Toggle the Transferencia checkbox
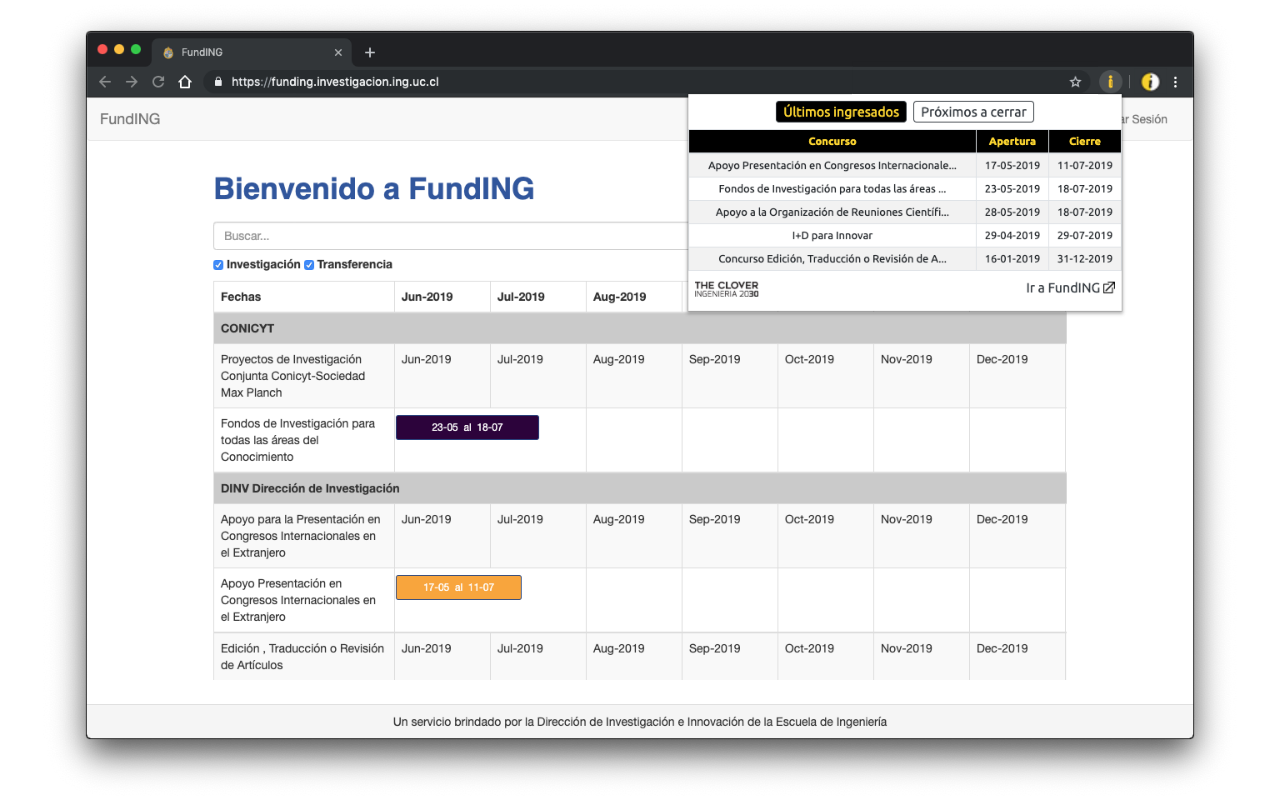The width and height of the screenshot is (1280, 800). pyautogui.click(x=309, y=265)
